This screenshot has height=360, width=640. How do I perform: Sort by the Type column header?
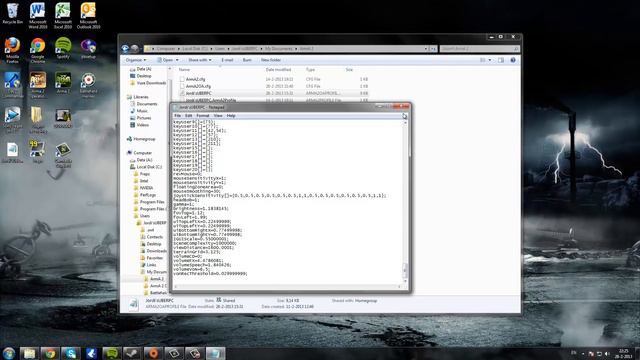coord(311,70)
